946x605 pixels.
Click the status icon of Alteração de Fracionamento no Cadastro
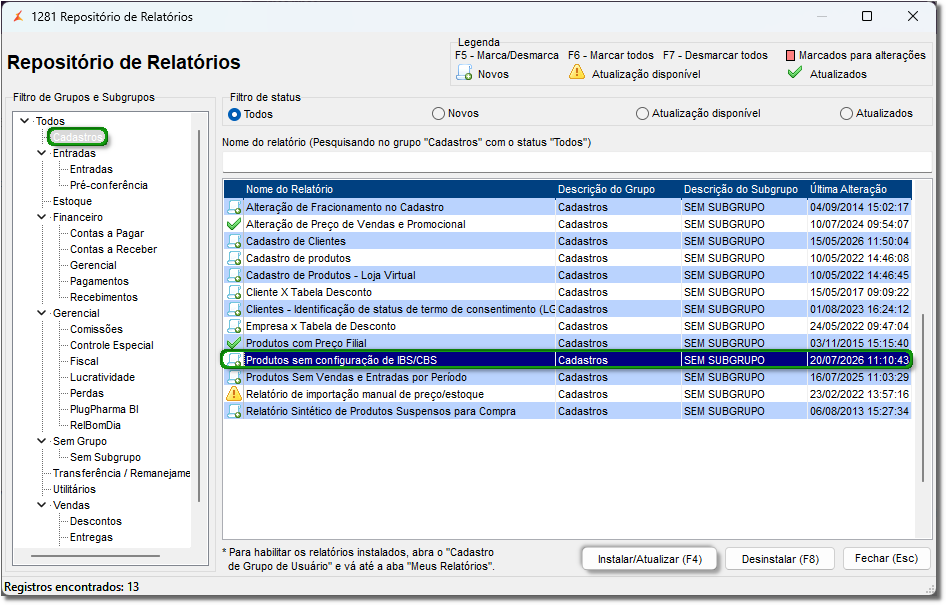point(233,207)
